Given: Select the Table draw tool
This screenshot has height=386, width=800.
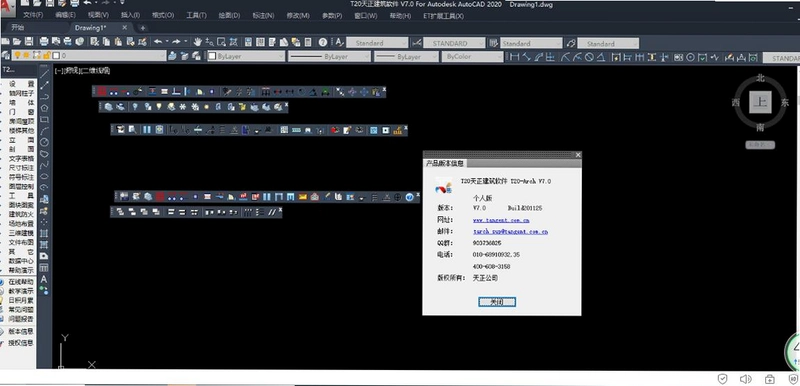Looking at the screenshot, I should coord(44,267).
